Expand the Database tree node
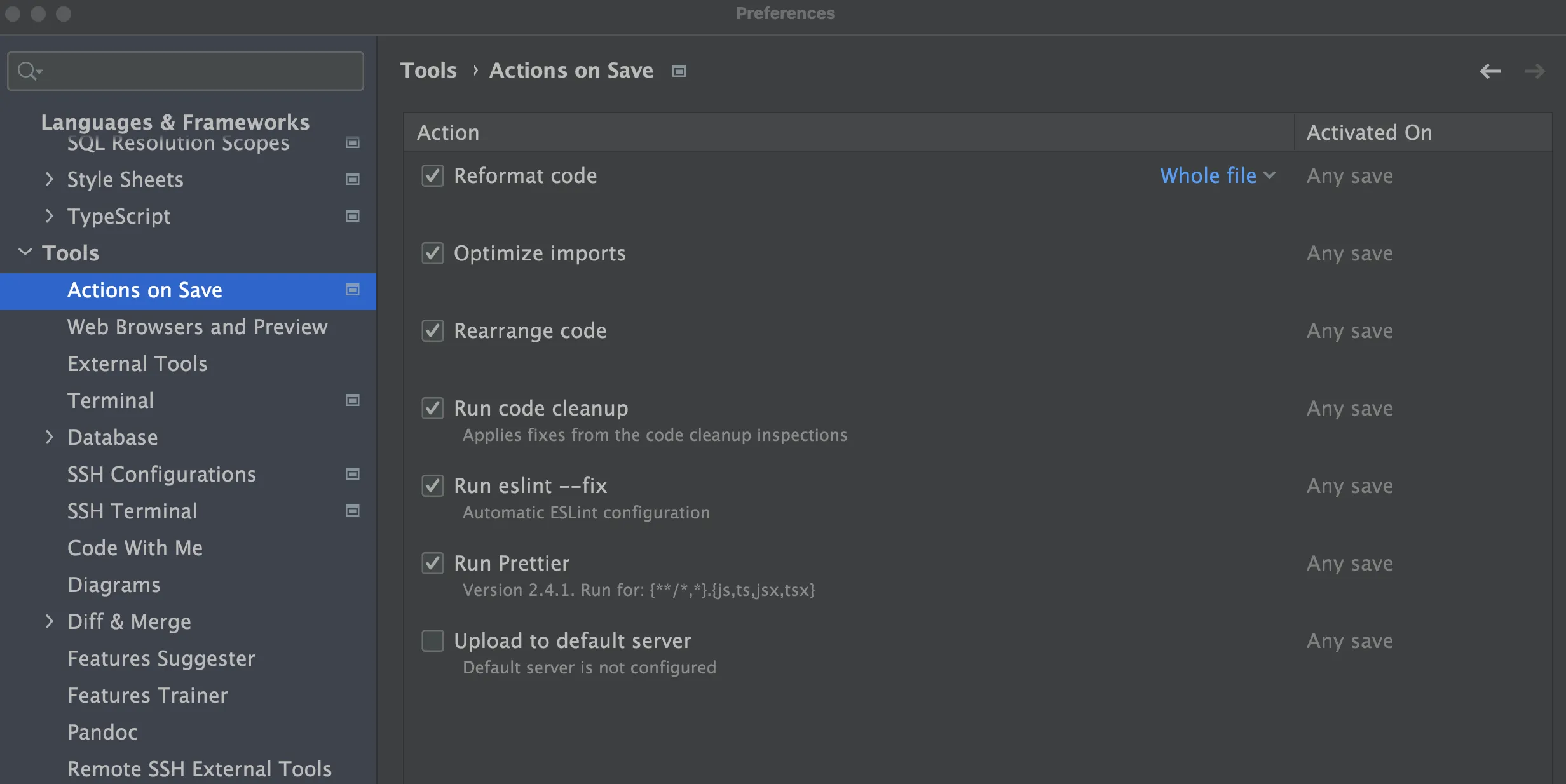 click(50, 437)
